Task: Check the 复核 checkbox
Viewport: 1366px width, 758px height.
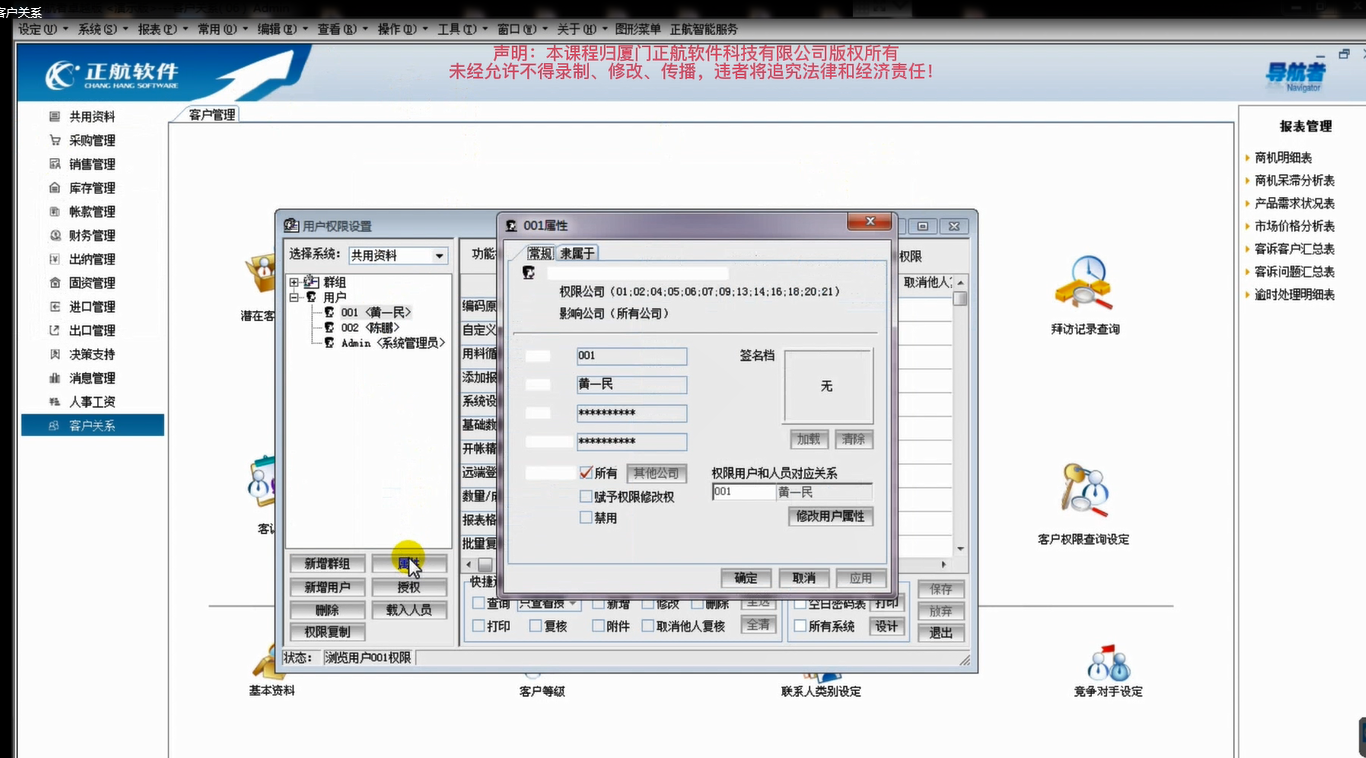Action: [x=536, y=626]
